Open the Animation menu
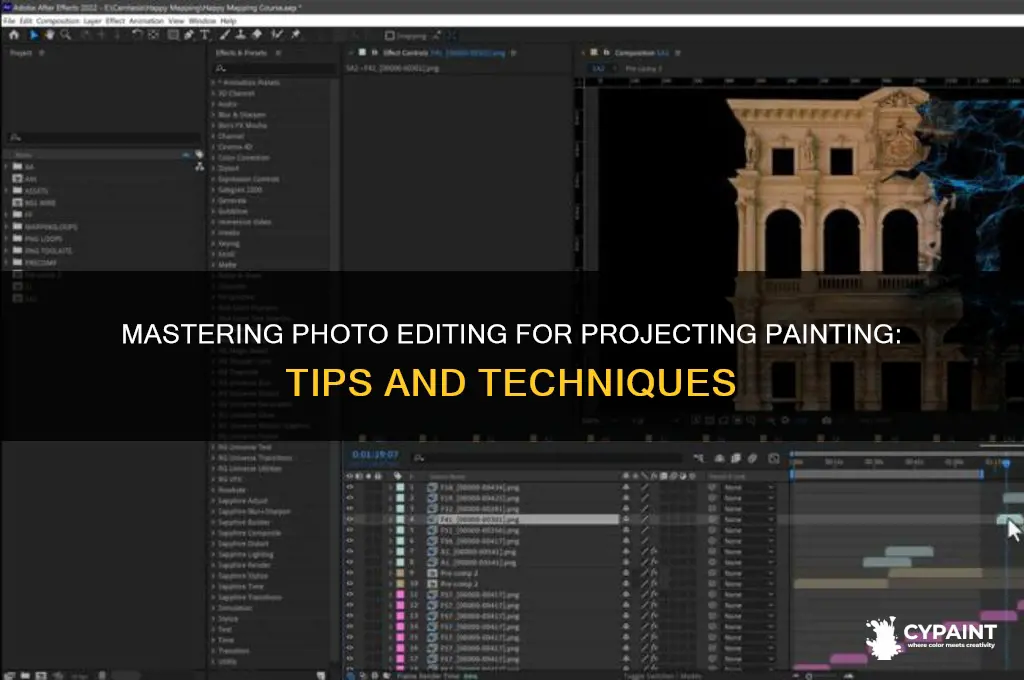 point(146,21)
